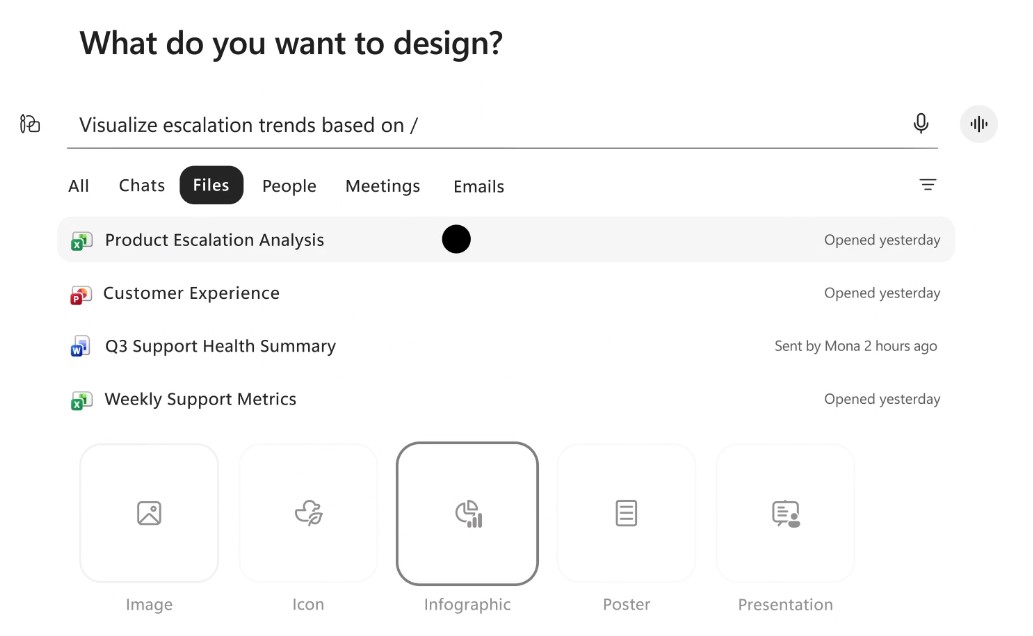Open the People tab
Image resolution: width=1033 pixels, height=636 pixels.
coord(289,186)
